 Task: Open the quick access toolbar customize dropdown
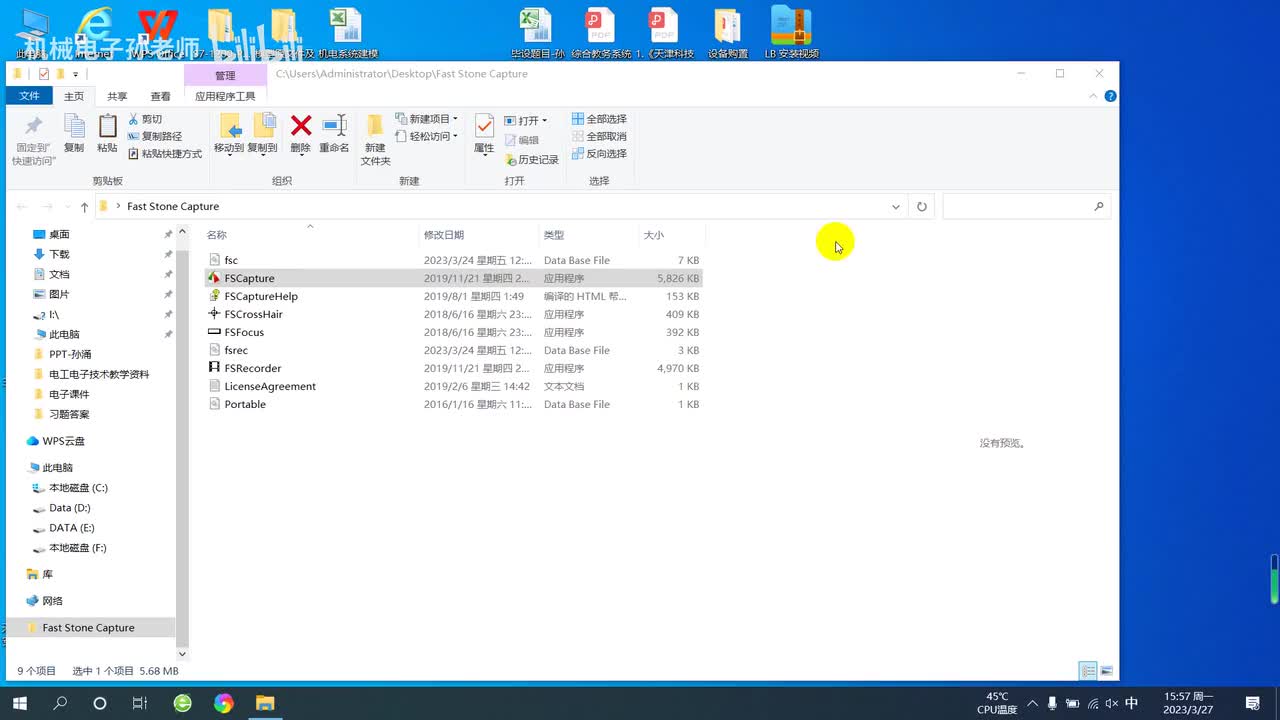[x=75, y=74]
